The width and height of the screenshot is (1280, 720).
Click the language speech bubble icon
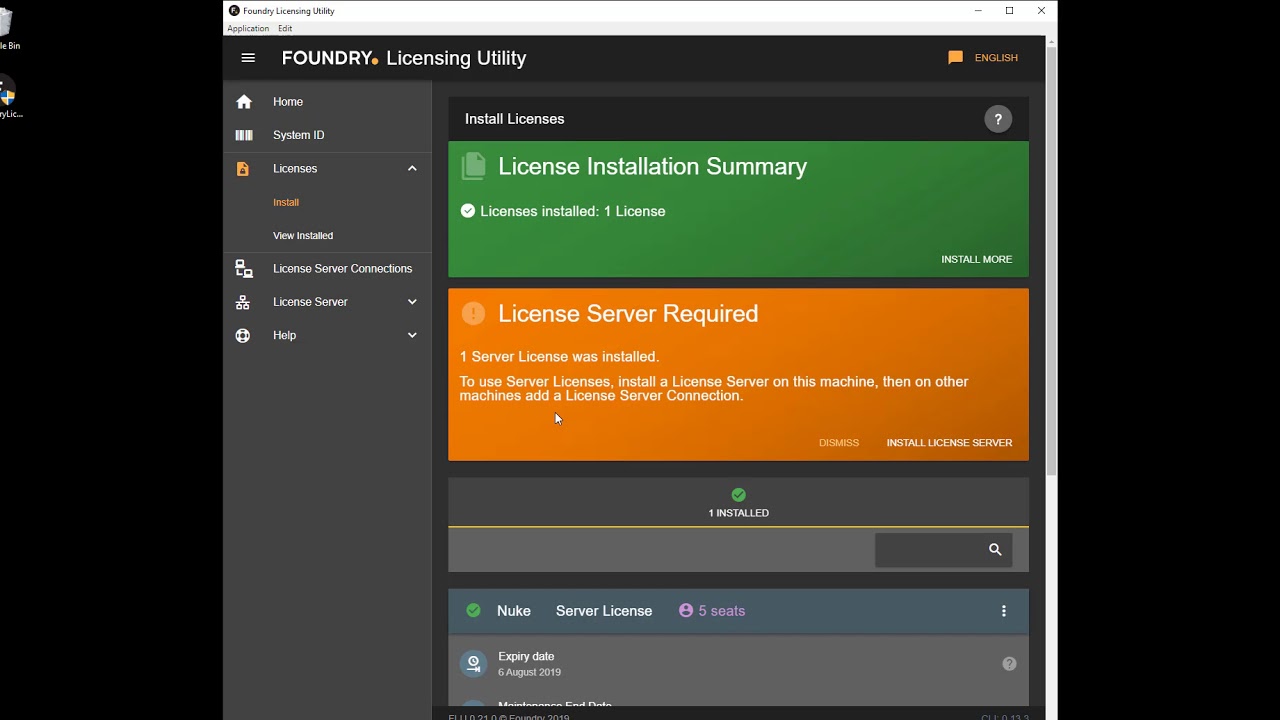(x=955, y=58)
